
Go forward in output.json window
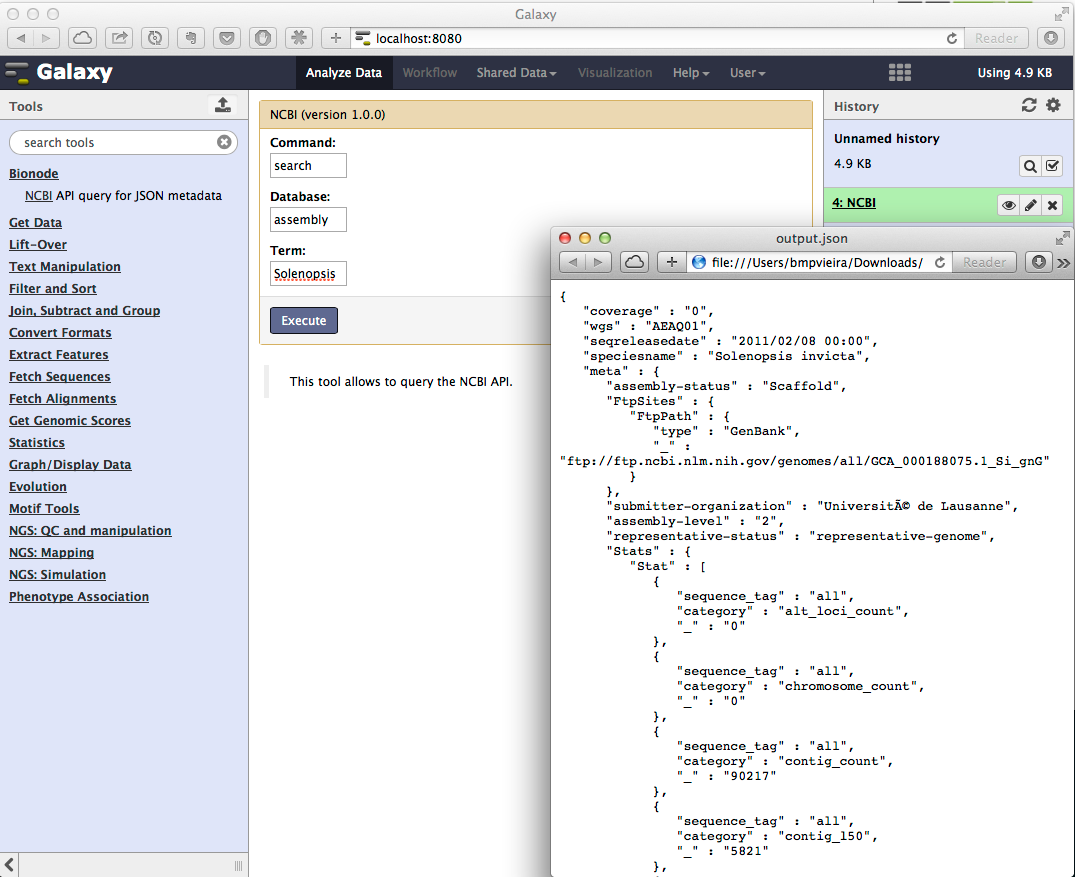[x=598, y=262]
